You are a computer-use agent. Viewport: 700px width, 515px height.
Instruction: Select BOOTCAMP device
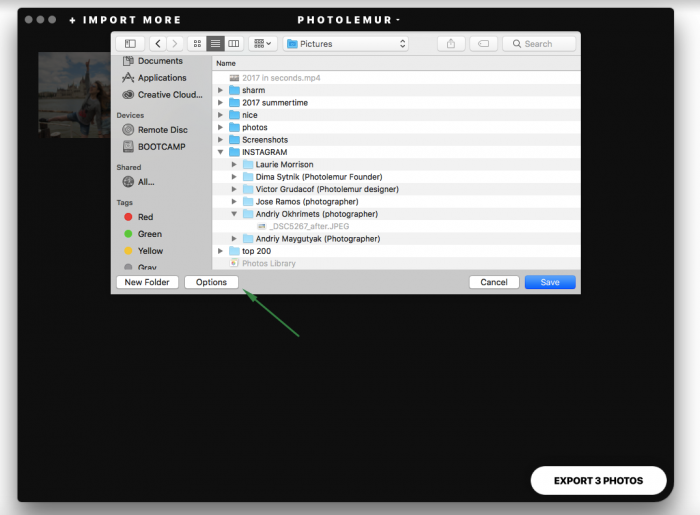[x=154, y=147]
